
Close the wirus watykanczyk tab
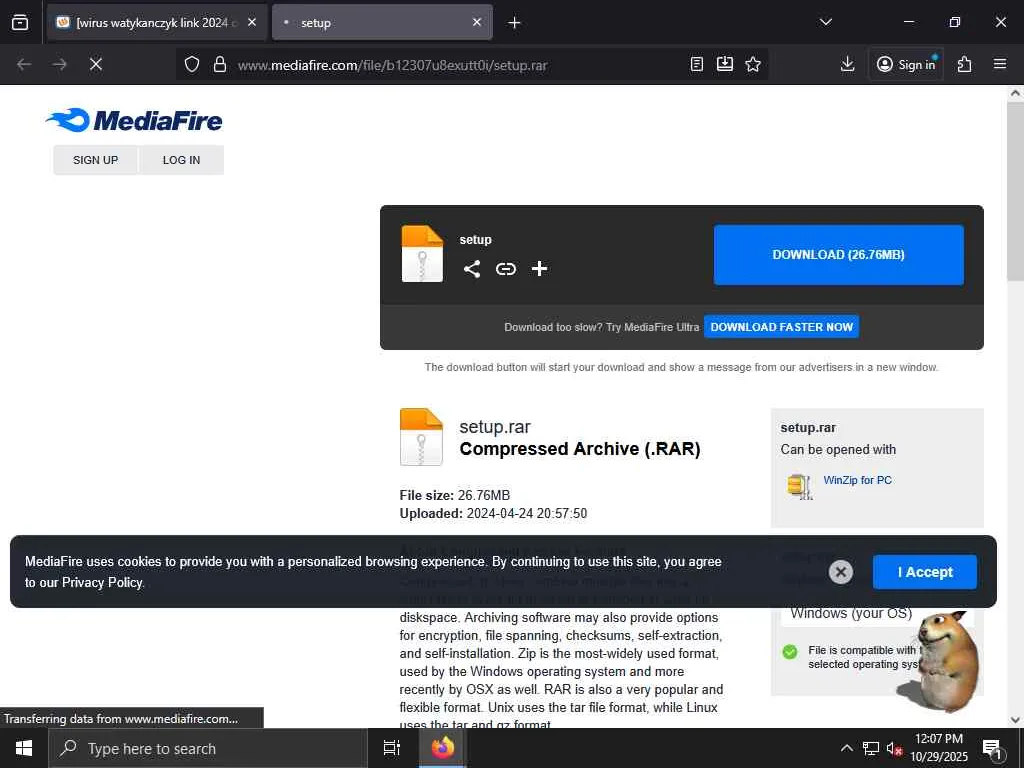[252, 22]
